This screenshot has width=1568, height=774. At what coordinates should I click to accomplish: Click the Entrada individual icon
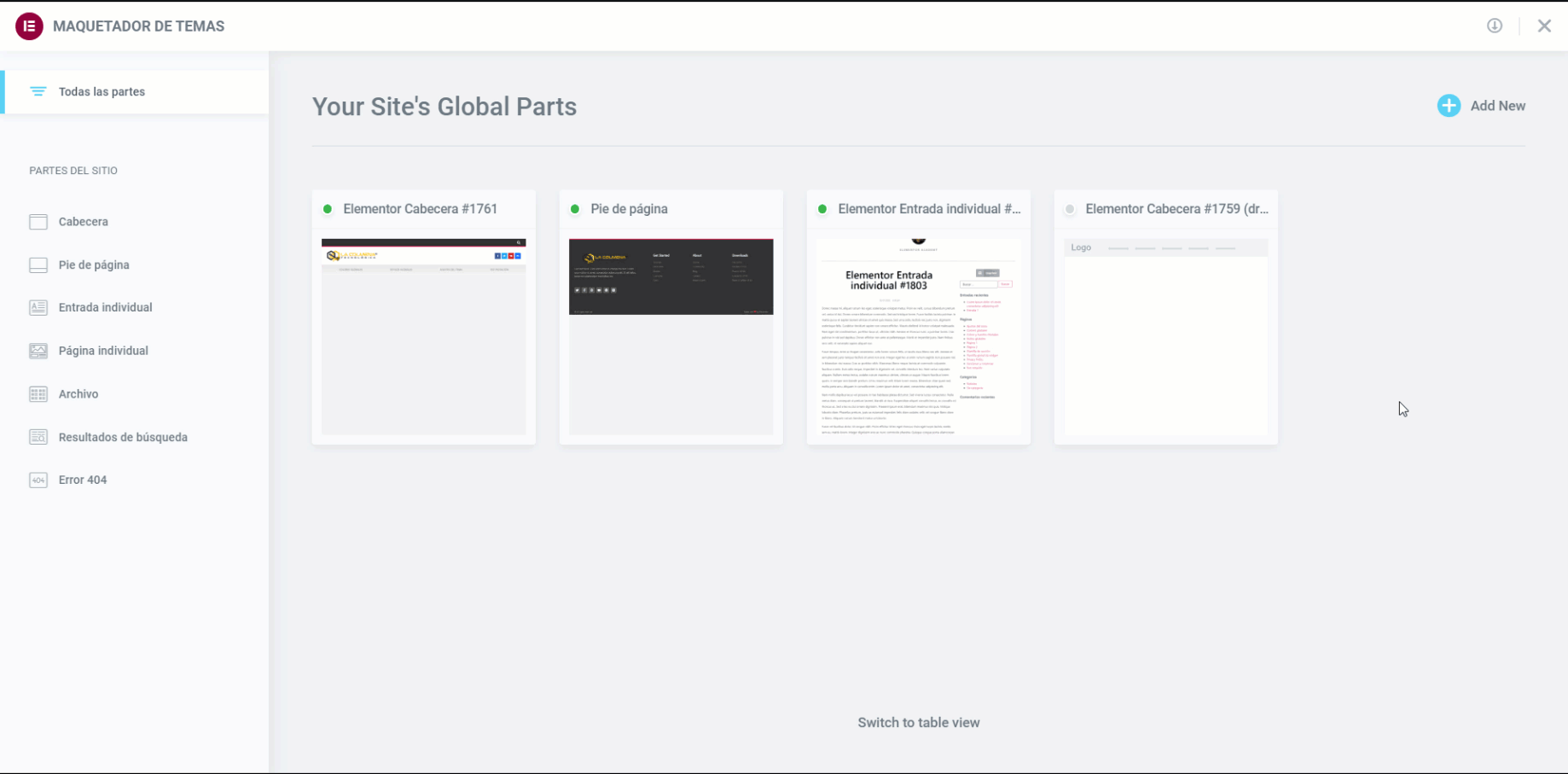38,308
